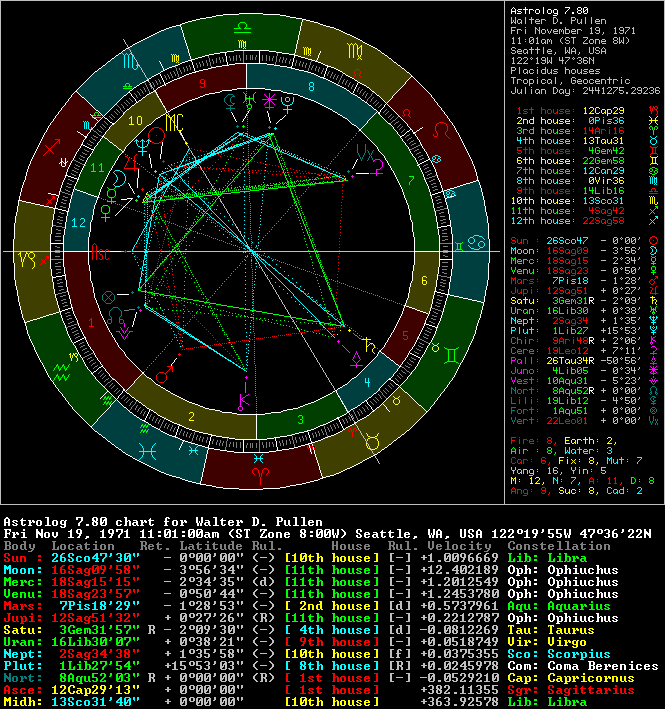Select house number 10 in the wheel
Image resolution: width=665 pixels, height=709 pixels.
pyautogui.click(x=135, y=121)
